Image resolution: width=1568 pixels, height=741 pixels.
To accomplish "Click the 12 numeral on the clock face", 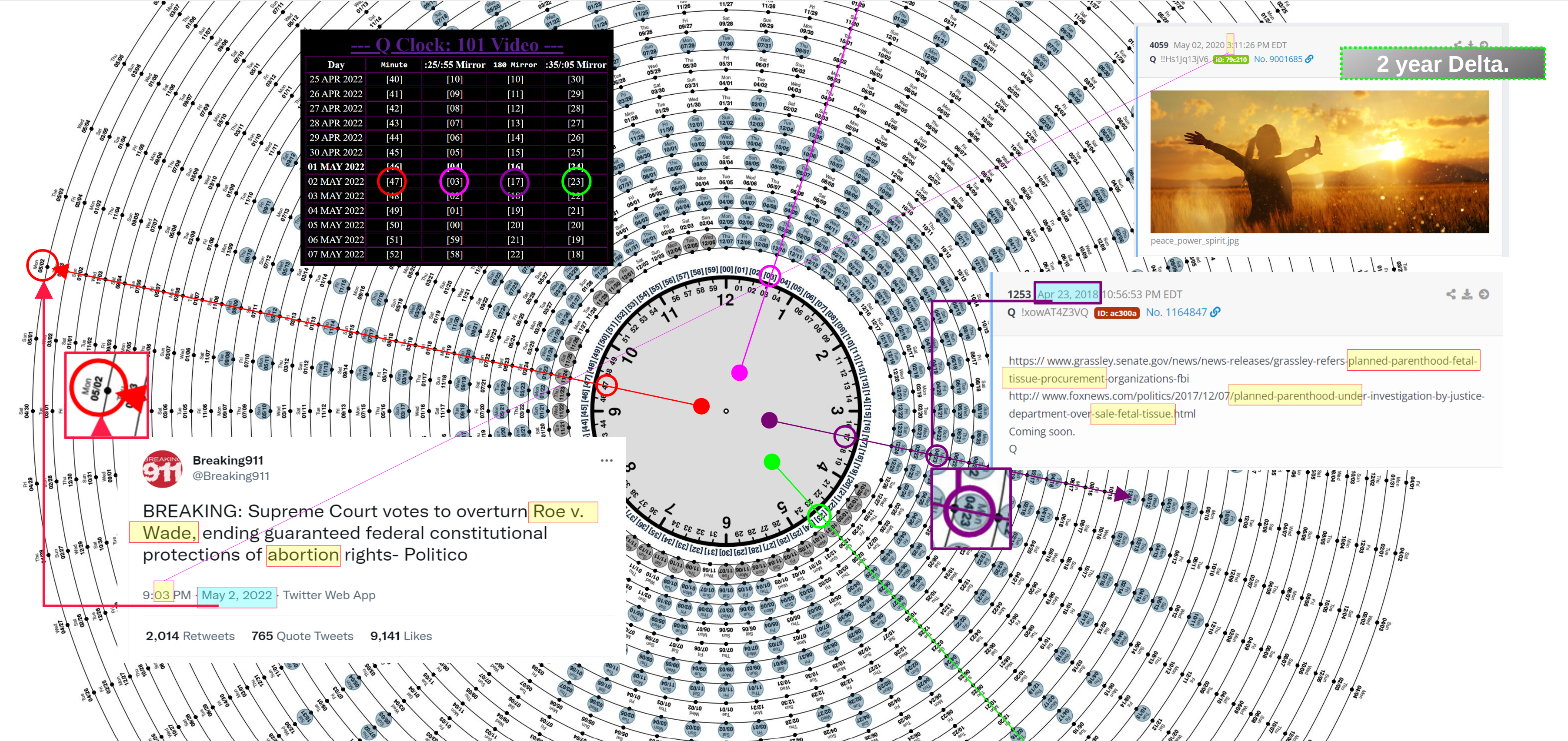I will pos(725,300).
